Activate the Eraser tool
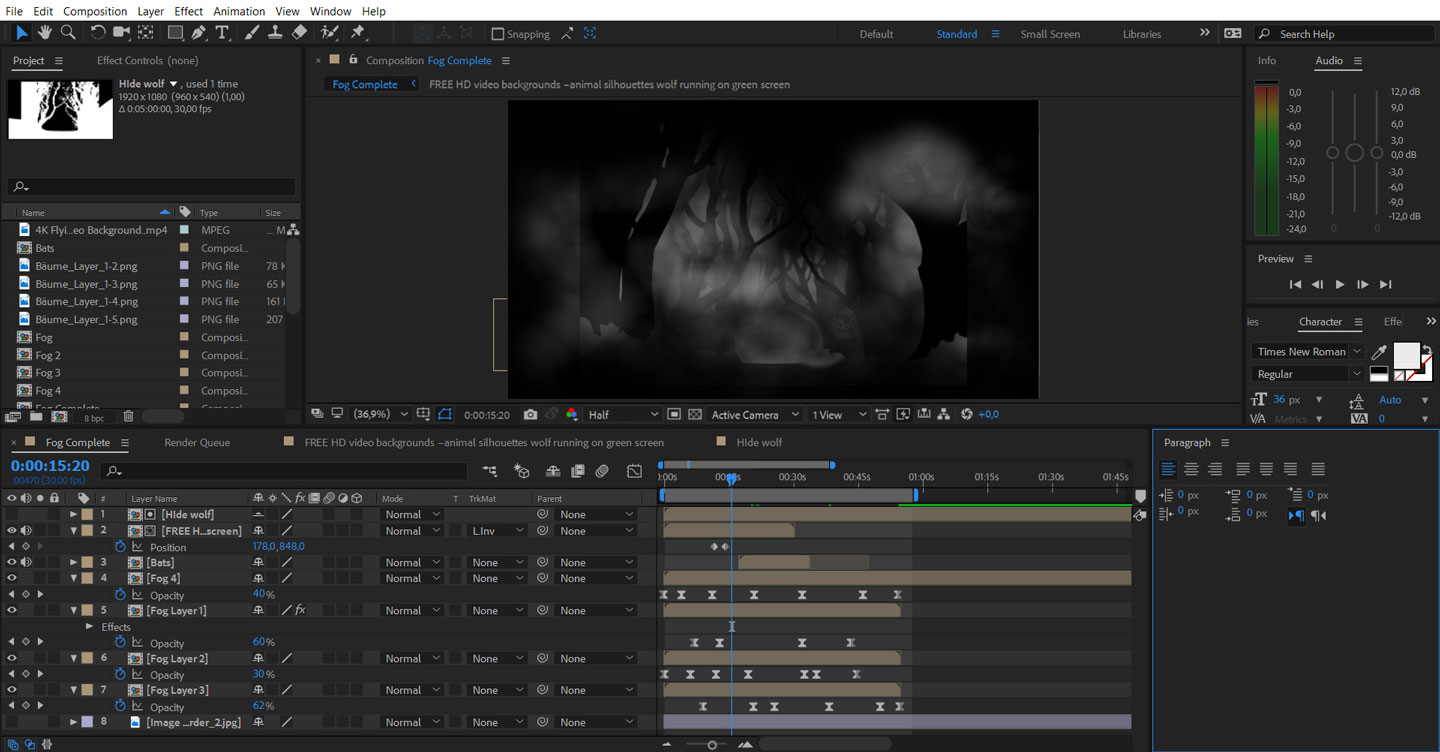The height and width of the screenshot is (752, 1440). [x=299, y=33]
